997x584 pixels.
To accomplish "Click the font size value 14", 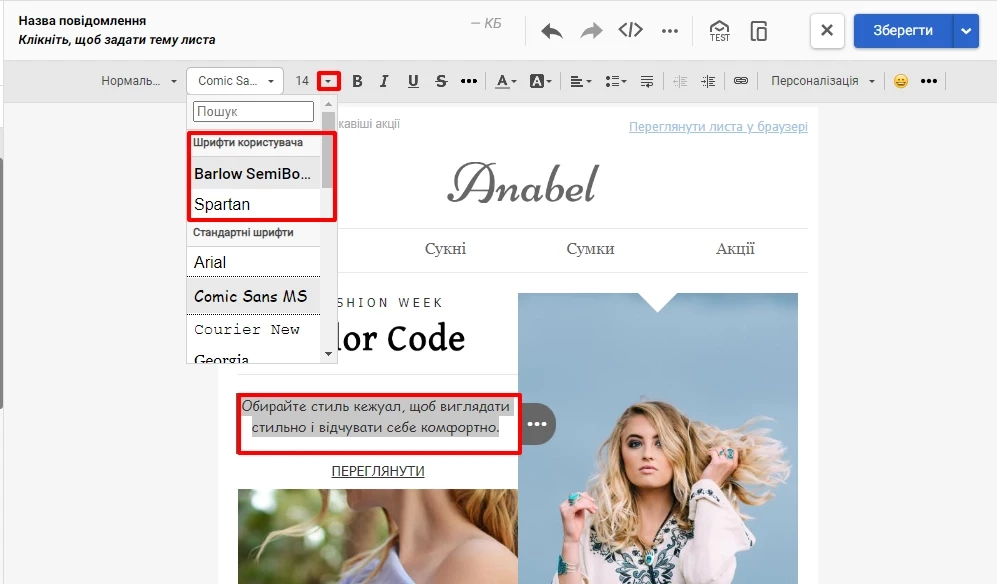I will pyautogui.click(x=302, y=81).
